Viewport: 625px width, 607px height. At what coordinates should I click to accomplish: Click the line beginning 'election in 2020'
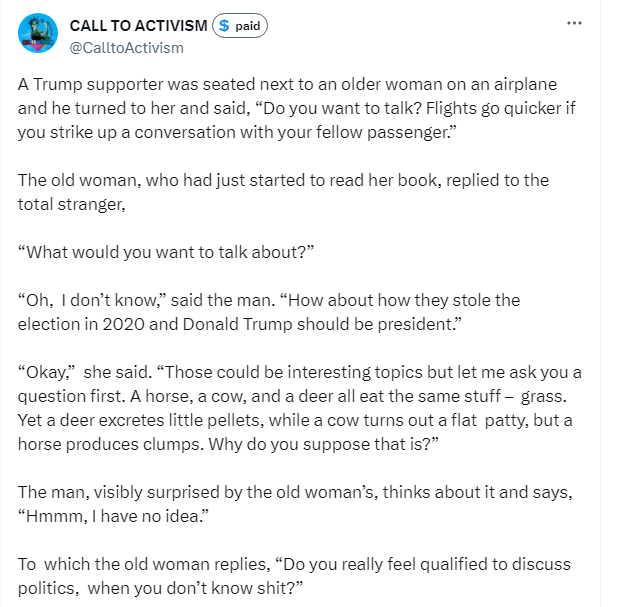(240, 324)
